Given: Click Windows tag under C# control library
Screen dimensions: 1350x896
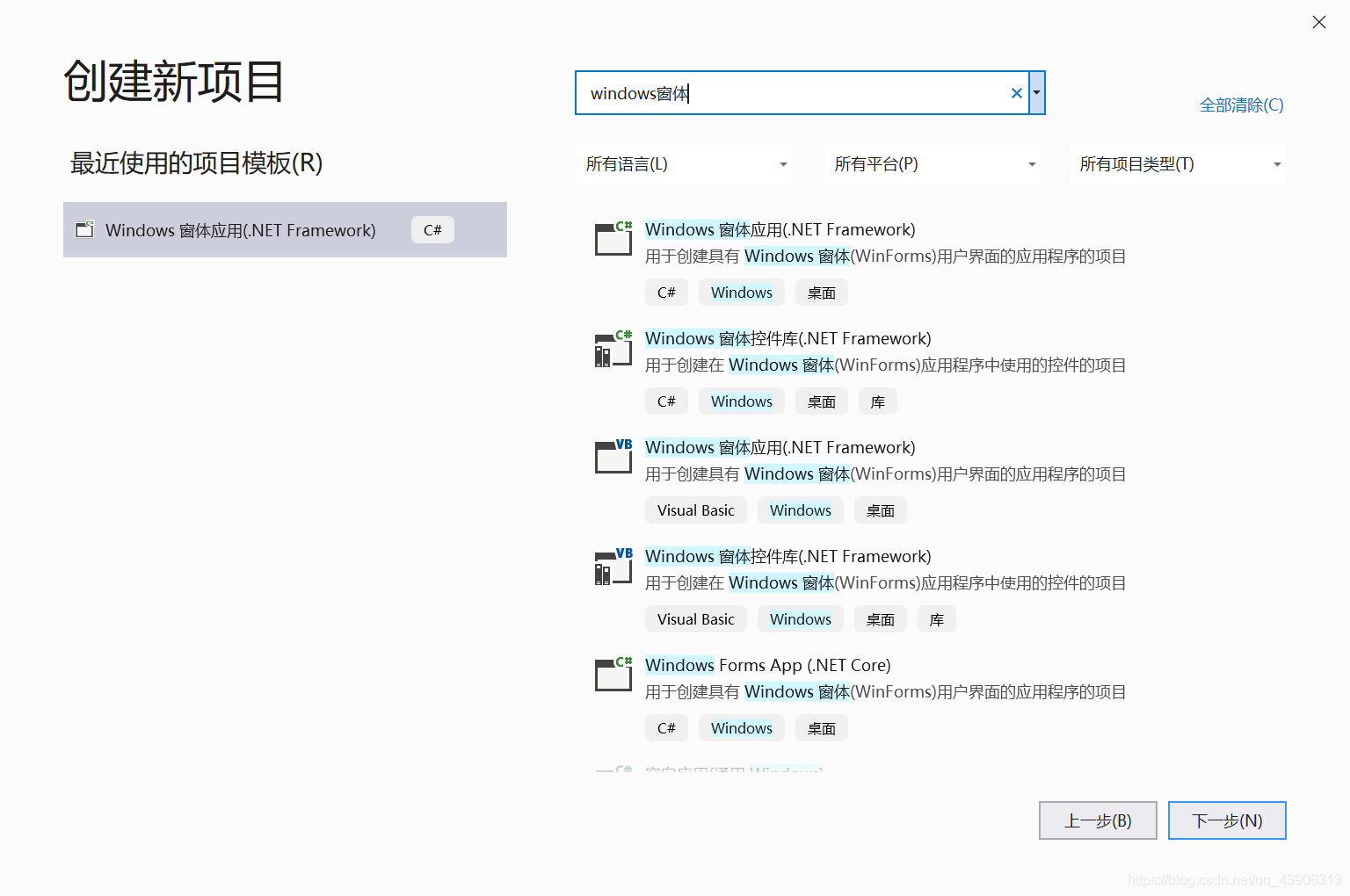Looking at the screenshot, I should point(742,401).
